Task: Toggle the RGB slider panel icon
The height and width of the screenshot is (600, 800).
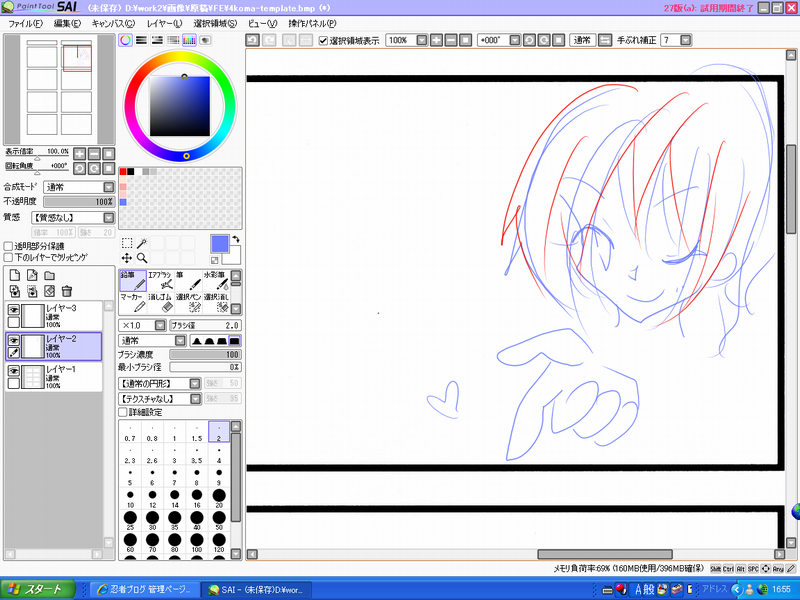Action: click(141, 40)
